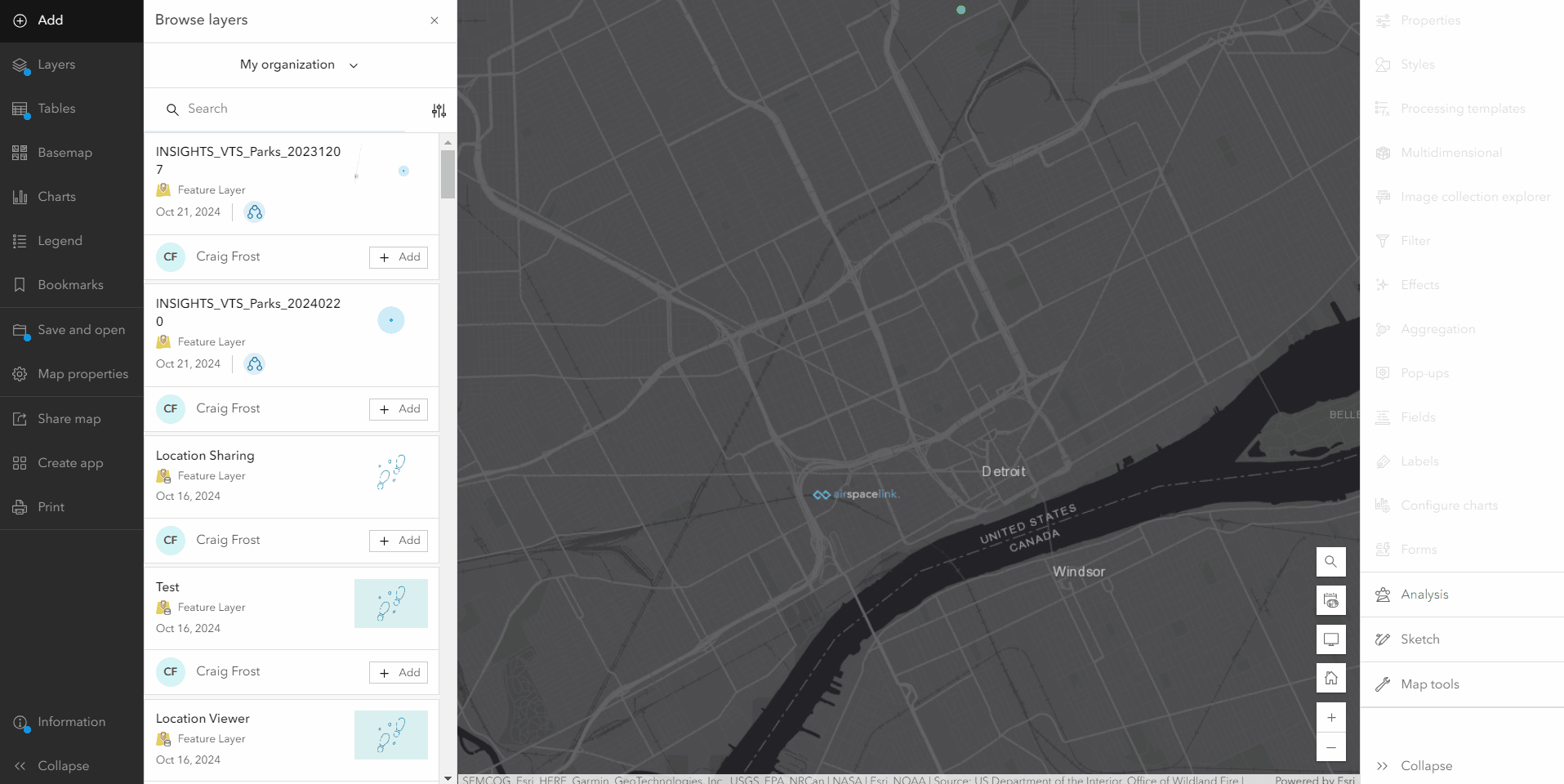Image resolution: width=1564 pixels, height=784 pixels.
Task: Collapse the right settings panel
Action: 1426,766
